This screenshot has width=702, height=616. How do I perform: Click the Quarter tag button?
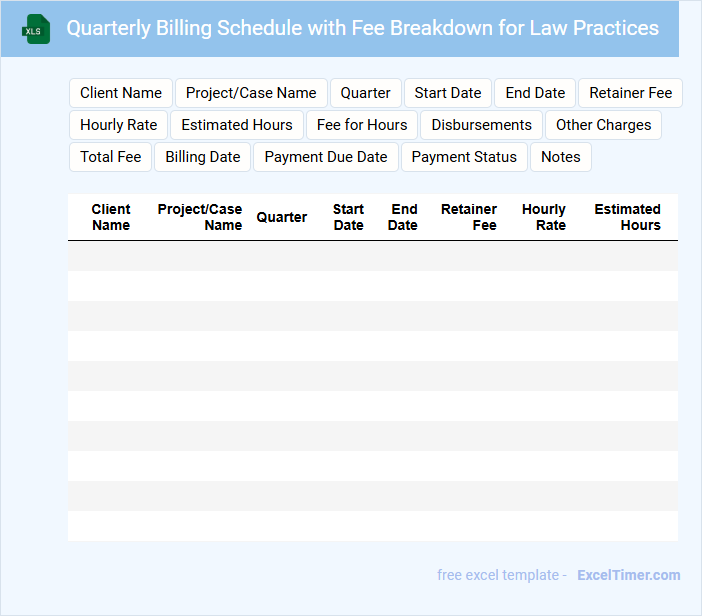point(365,93)
